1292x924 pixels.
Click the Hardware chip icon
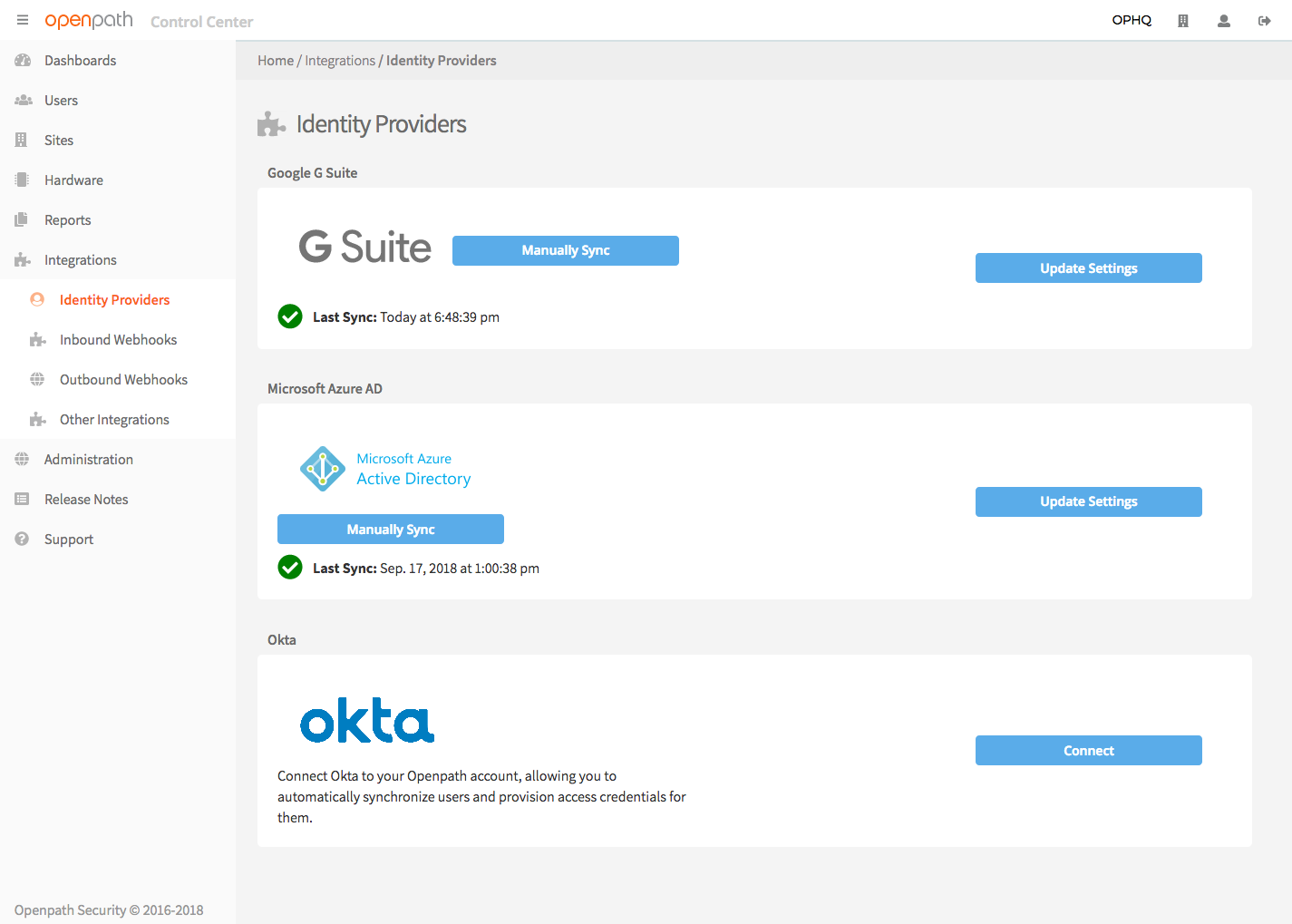(x=22, y=180)
